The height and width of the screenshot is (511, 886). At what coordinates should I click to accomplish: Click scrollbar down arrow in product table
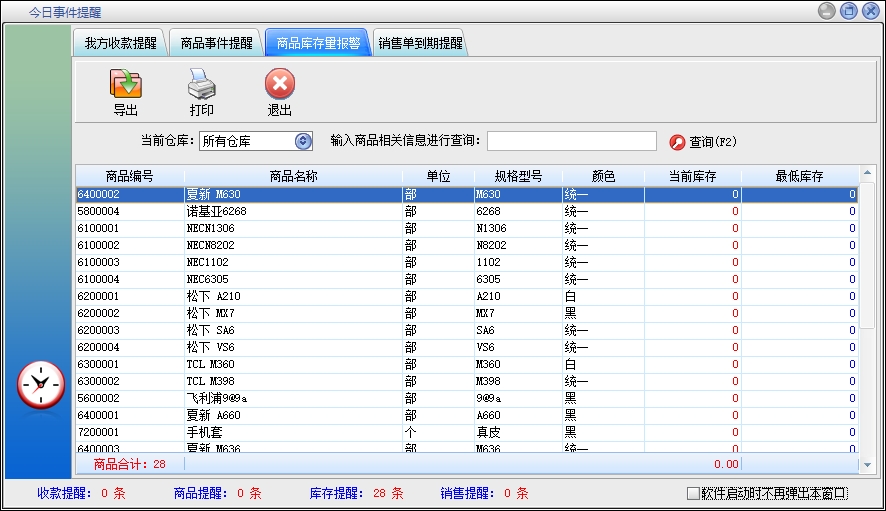pos(866,464)
